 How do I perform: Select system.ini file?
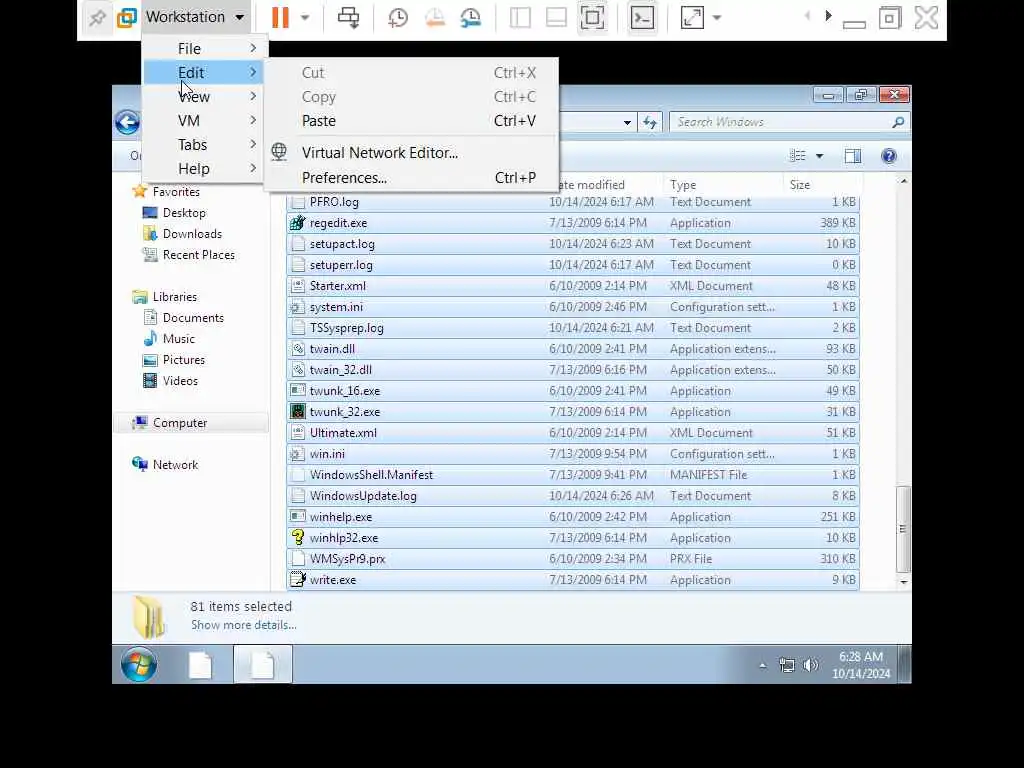point(573,307)
